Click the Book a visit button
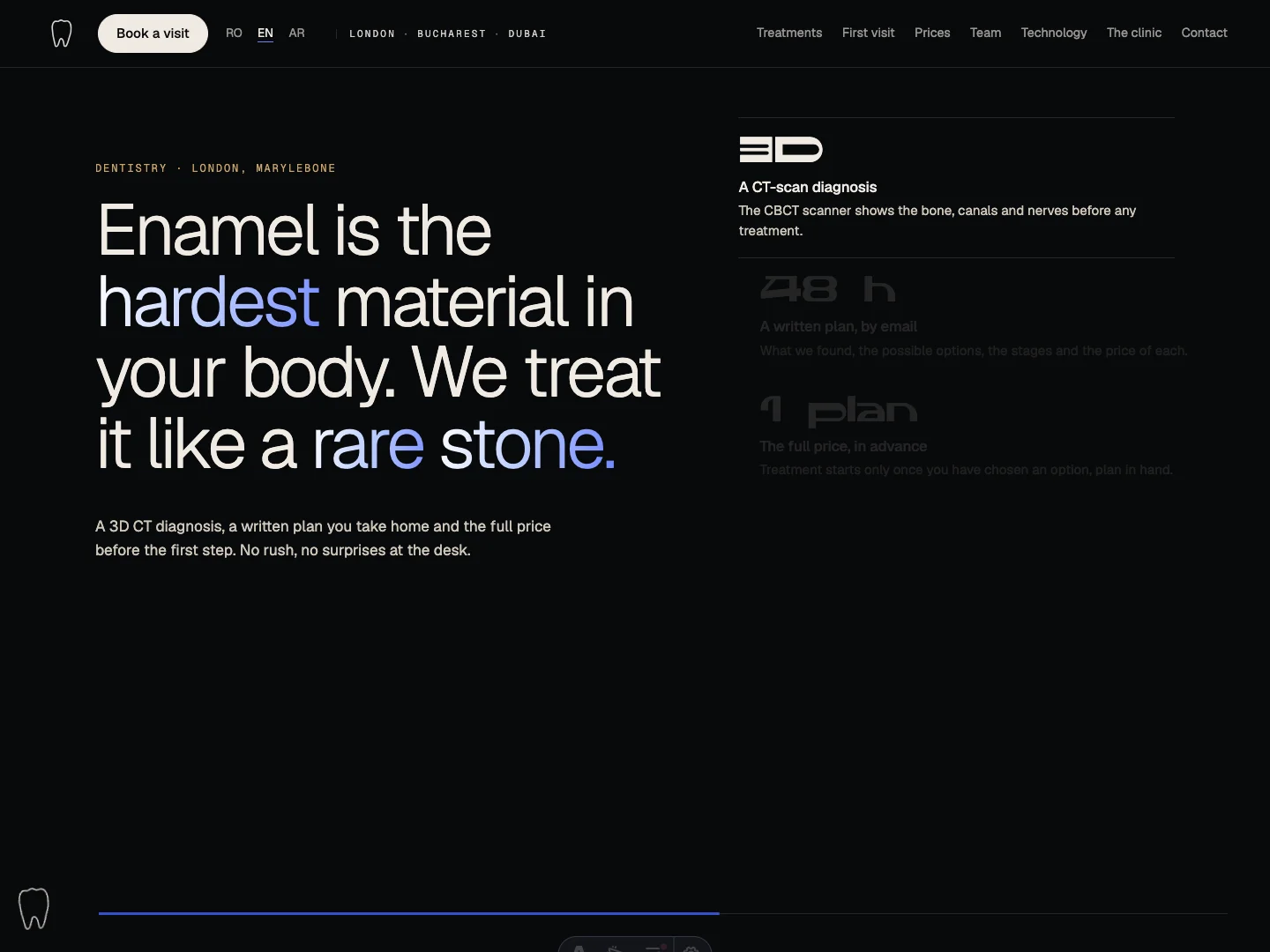This screenshot has height=952, width=1270. tap(153, 33)
